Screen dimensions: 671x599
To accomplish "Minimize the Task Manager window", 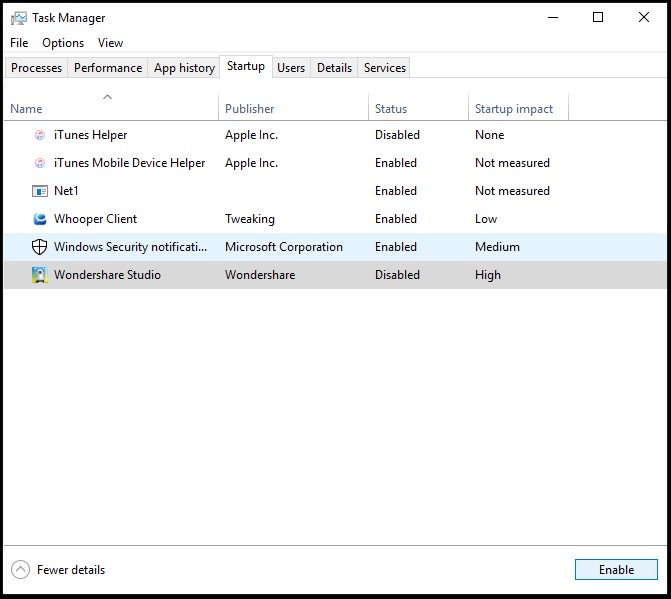I will 553,18.
